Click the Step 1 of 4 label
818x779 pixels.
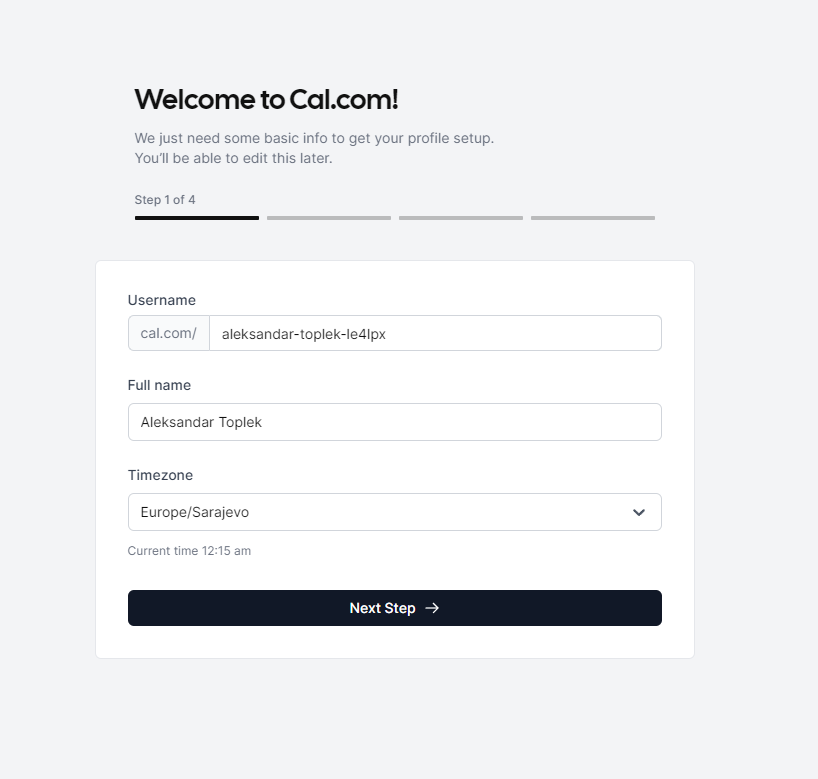coord(165,199)
